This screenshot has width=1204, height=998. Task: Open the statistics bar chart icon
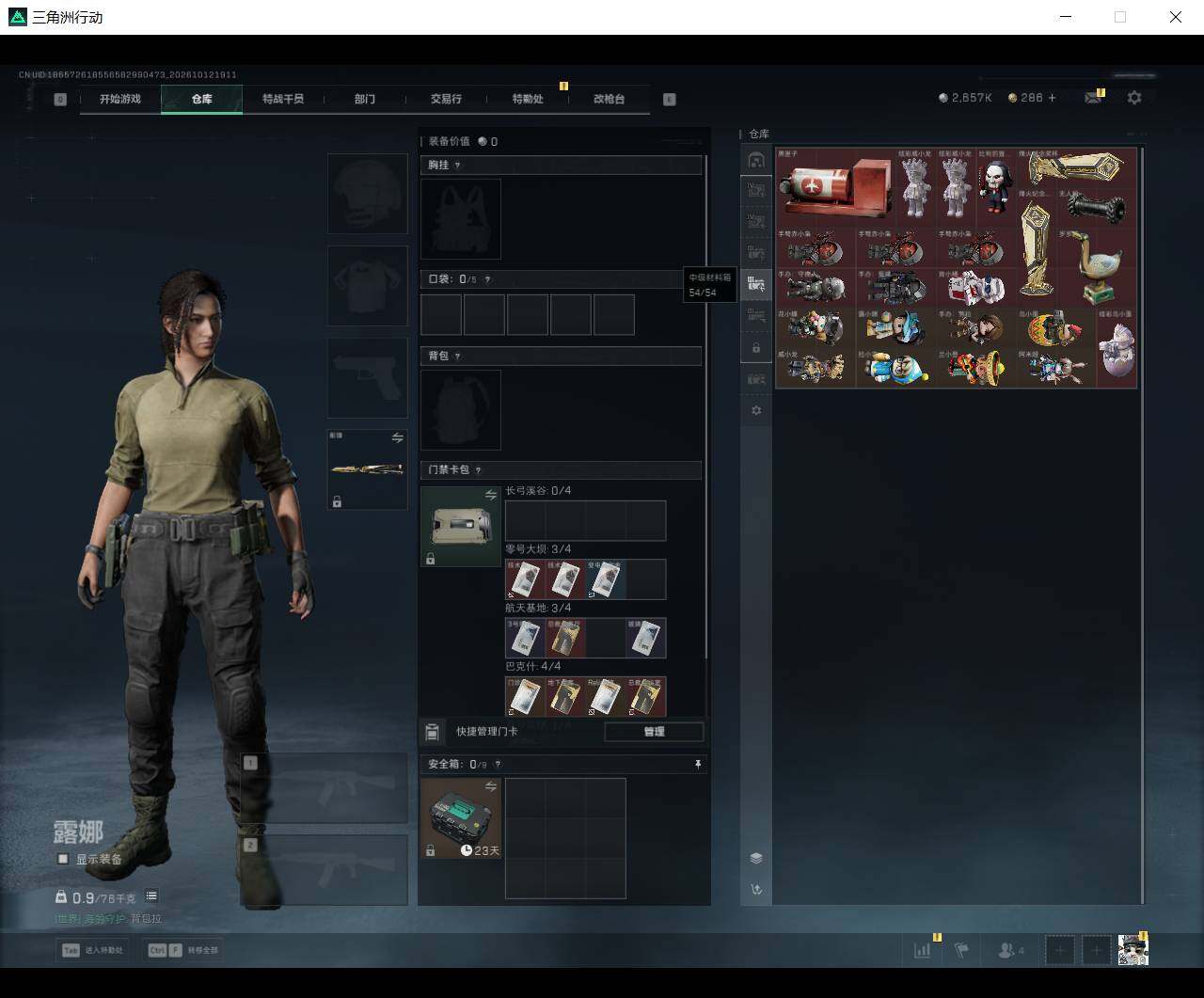click(x=922, y=950)
